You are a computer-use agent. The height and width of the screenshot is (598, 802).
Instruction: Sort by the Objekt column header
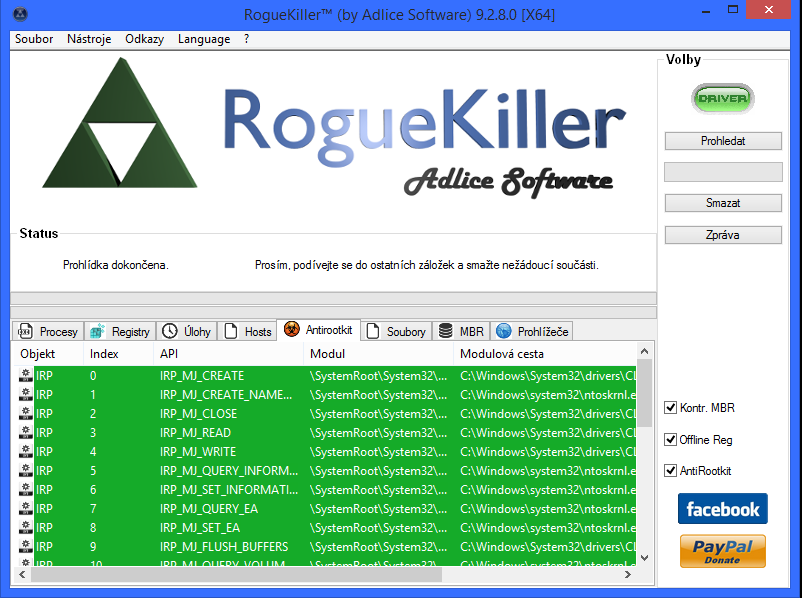[48, 353]
